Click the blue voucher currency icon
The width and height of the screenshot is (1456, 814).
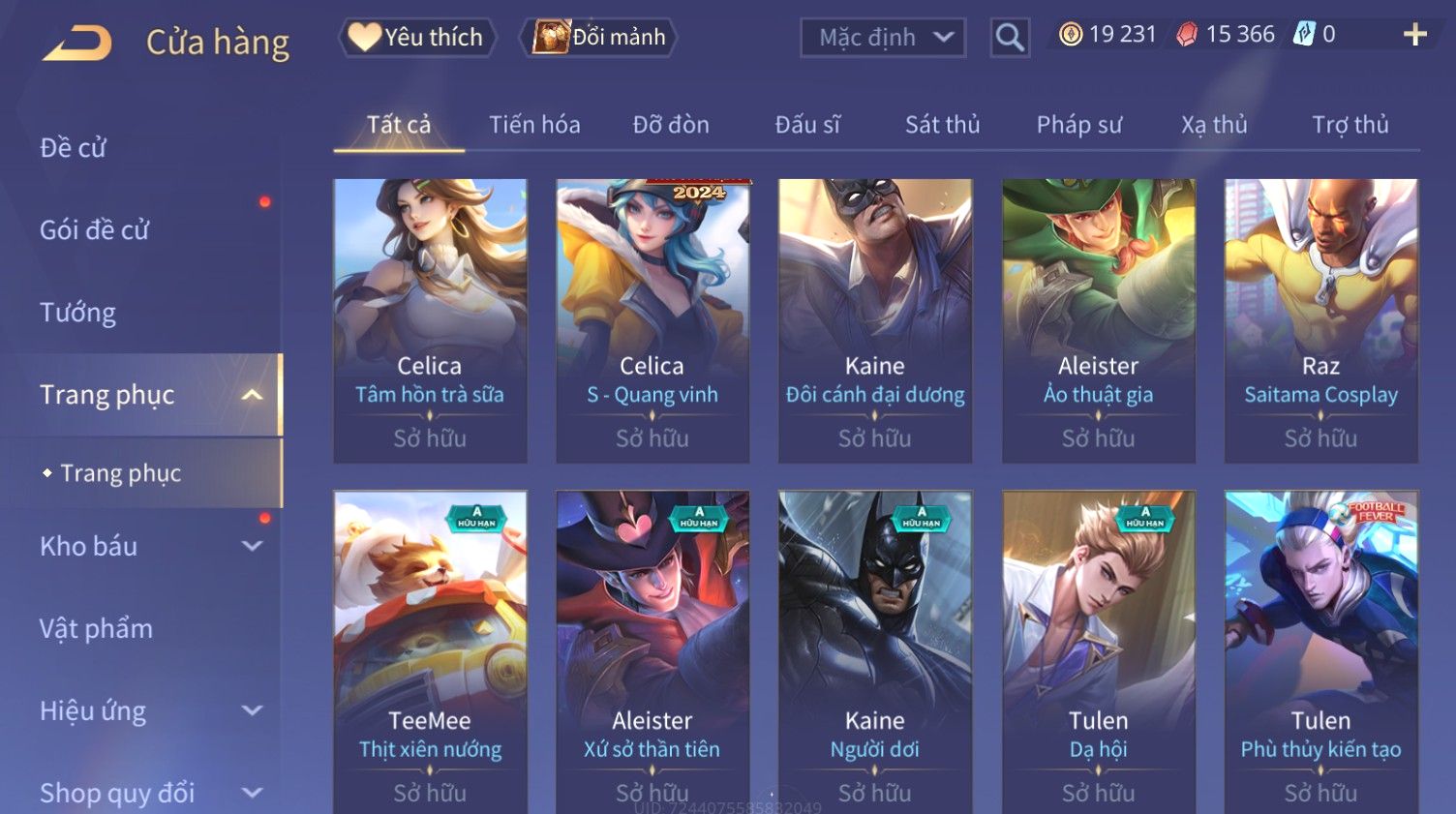coord(1305,35)
